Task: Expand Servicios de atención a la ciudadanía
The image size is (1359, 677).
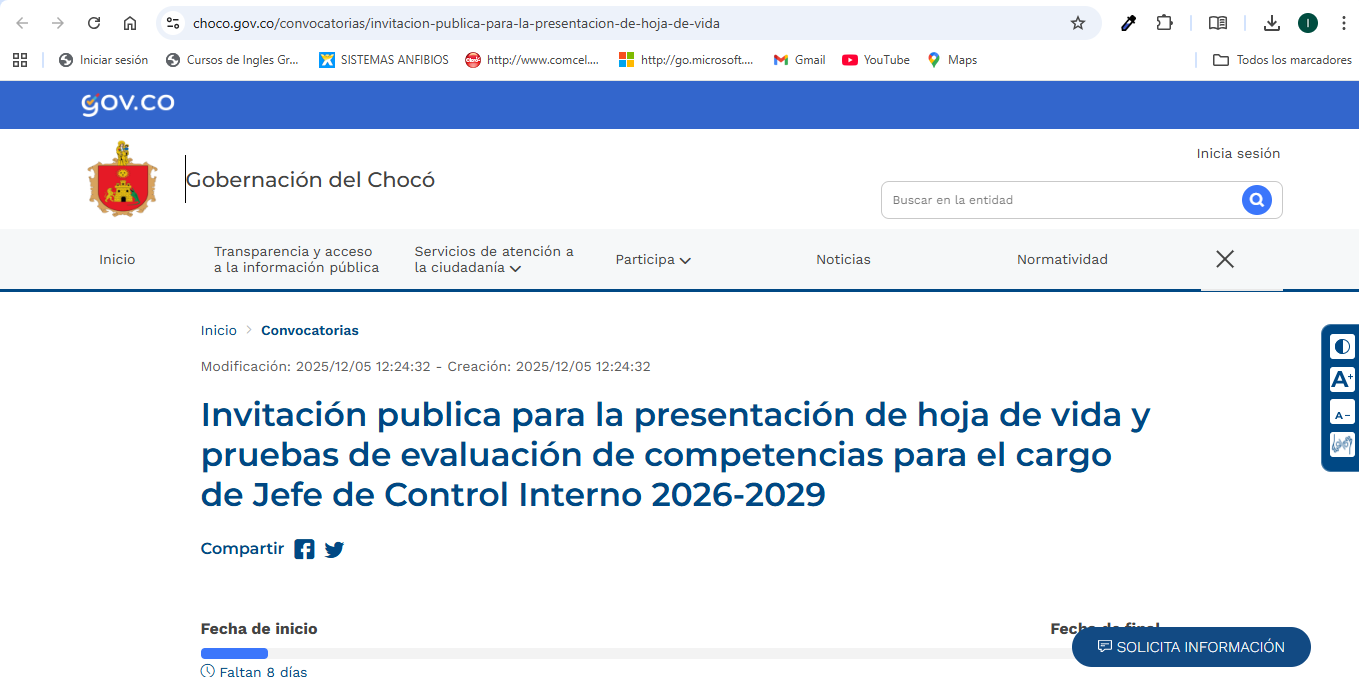Action: pos(494,260)
